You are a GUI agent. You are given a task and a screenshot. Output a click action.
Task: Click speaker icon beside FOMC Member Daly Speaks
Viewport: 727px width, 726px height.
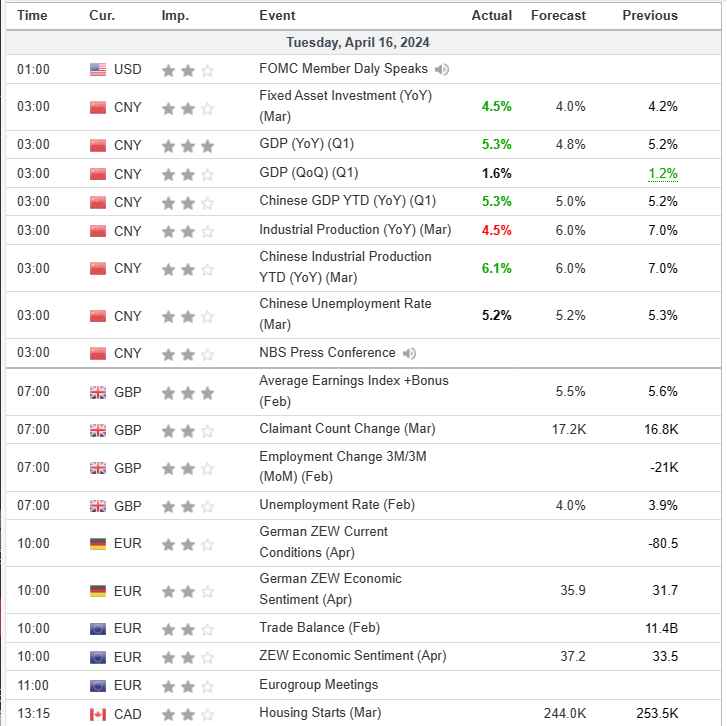pyautogui.click(x=442, y=69)
